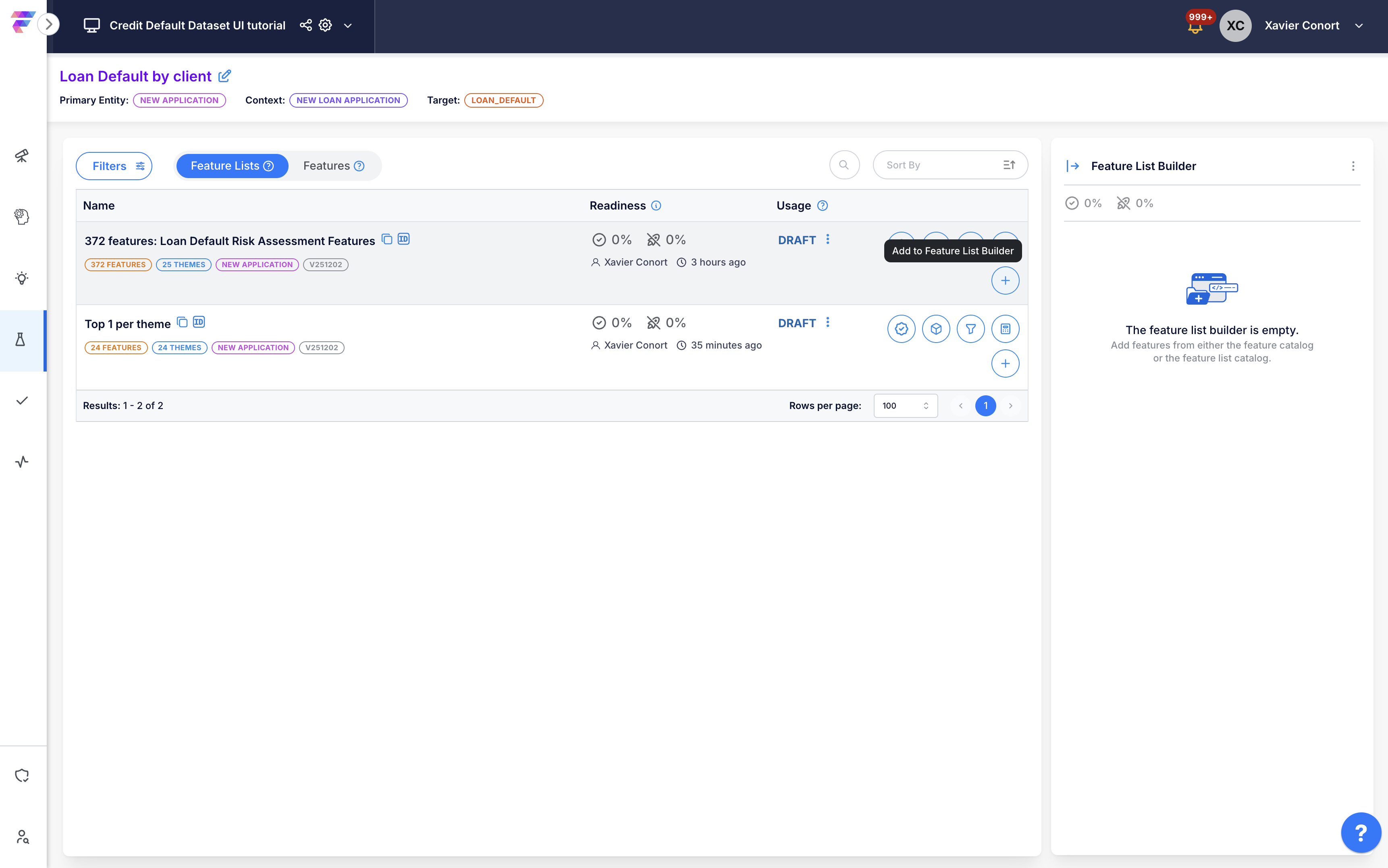Click ID icon next to 372 features list
This screenshot has width=1388, height=868.
tap(403, 239)
